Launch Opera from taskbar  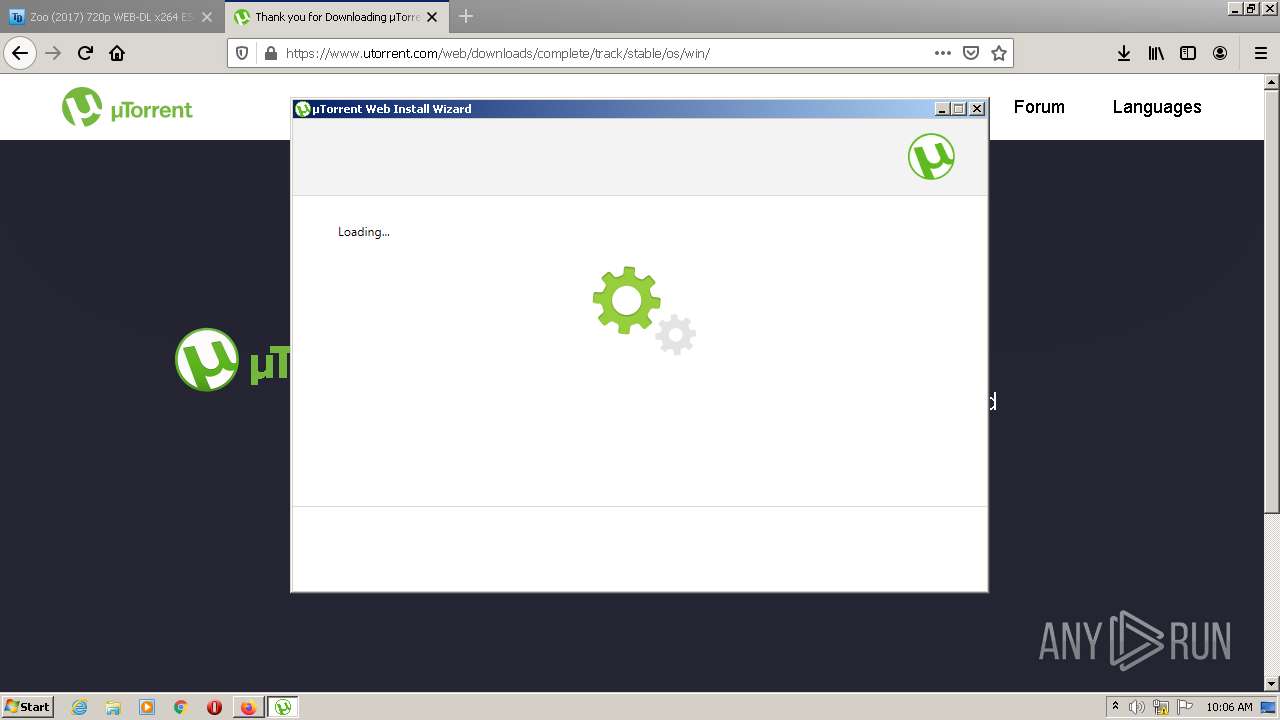coord(214,707)
